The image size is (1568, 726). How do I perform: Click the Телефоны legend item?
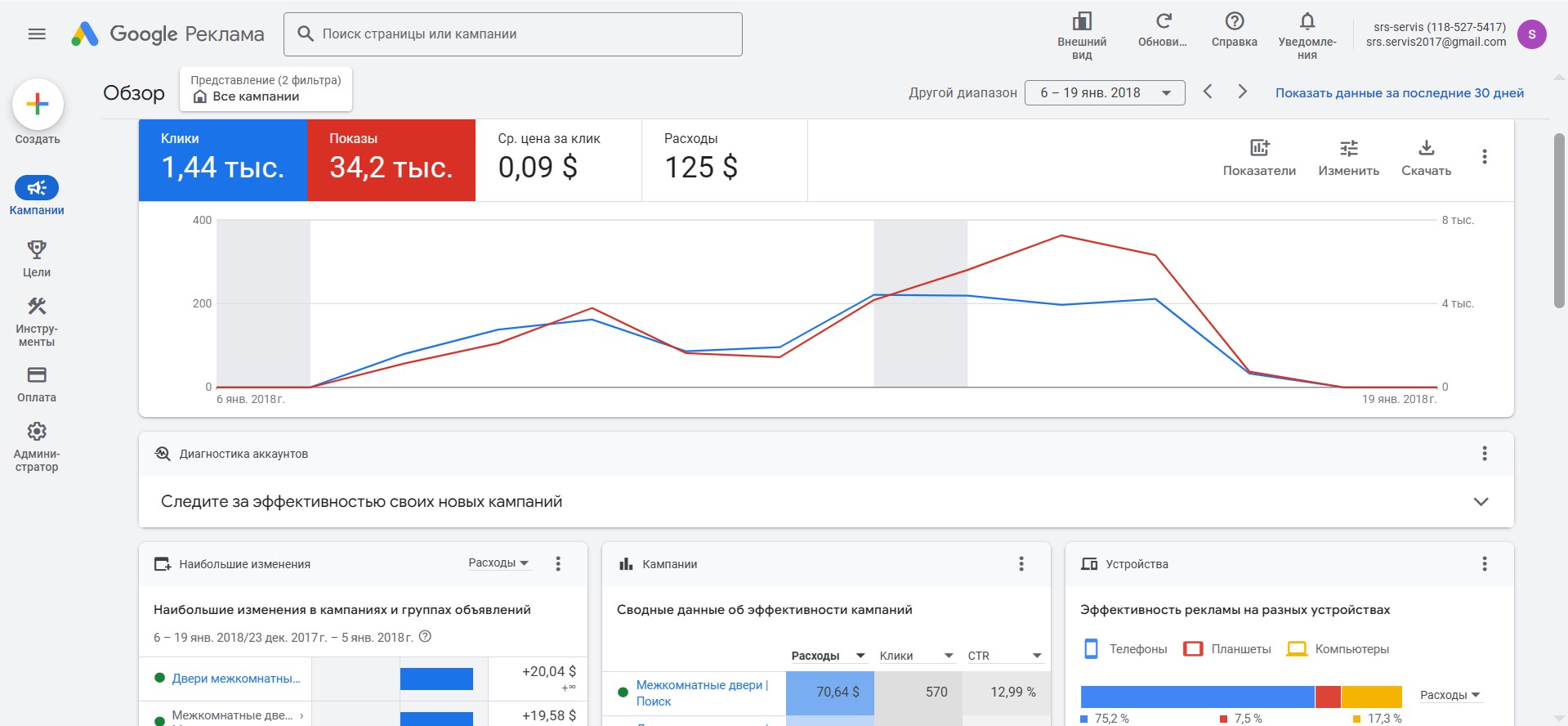coord(1125,649)
